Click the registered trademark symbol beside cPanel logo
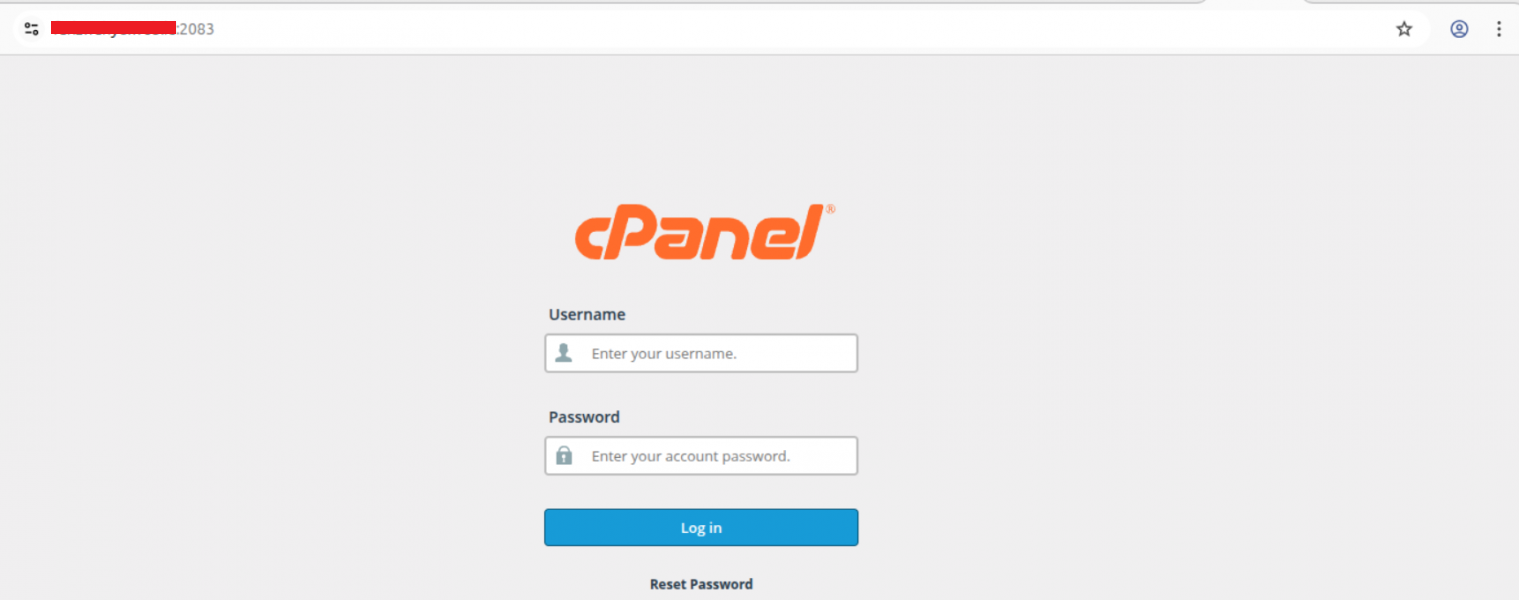 coord(830,209)
